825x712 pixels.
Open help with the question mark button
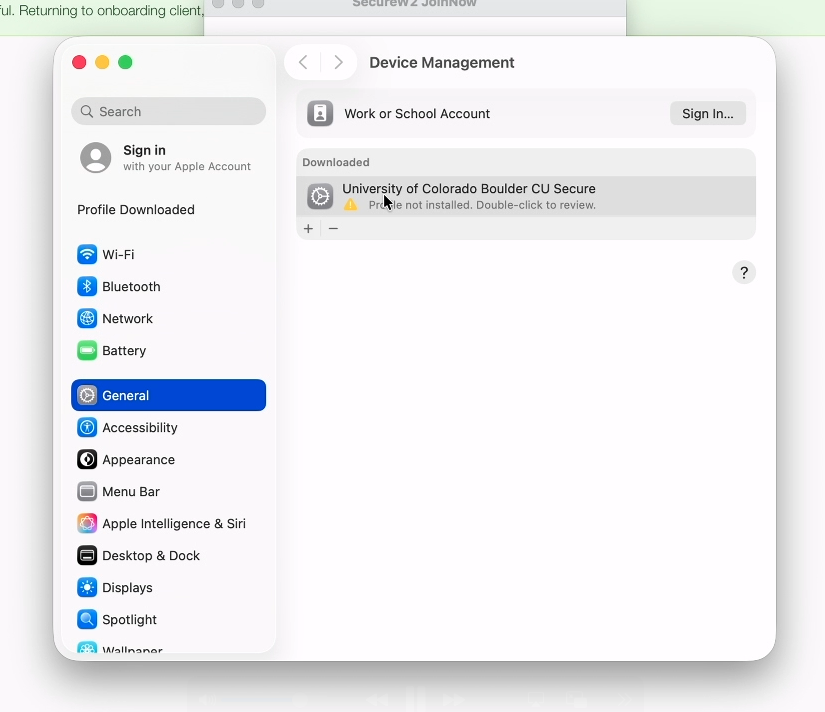744,273
